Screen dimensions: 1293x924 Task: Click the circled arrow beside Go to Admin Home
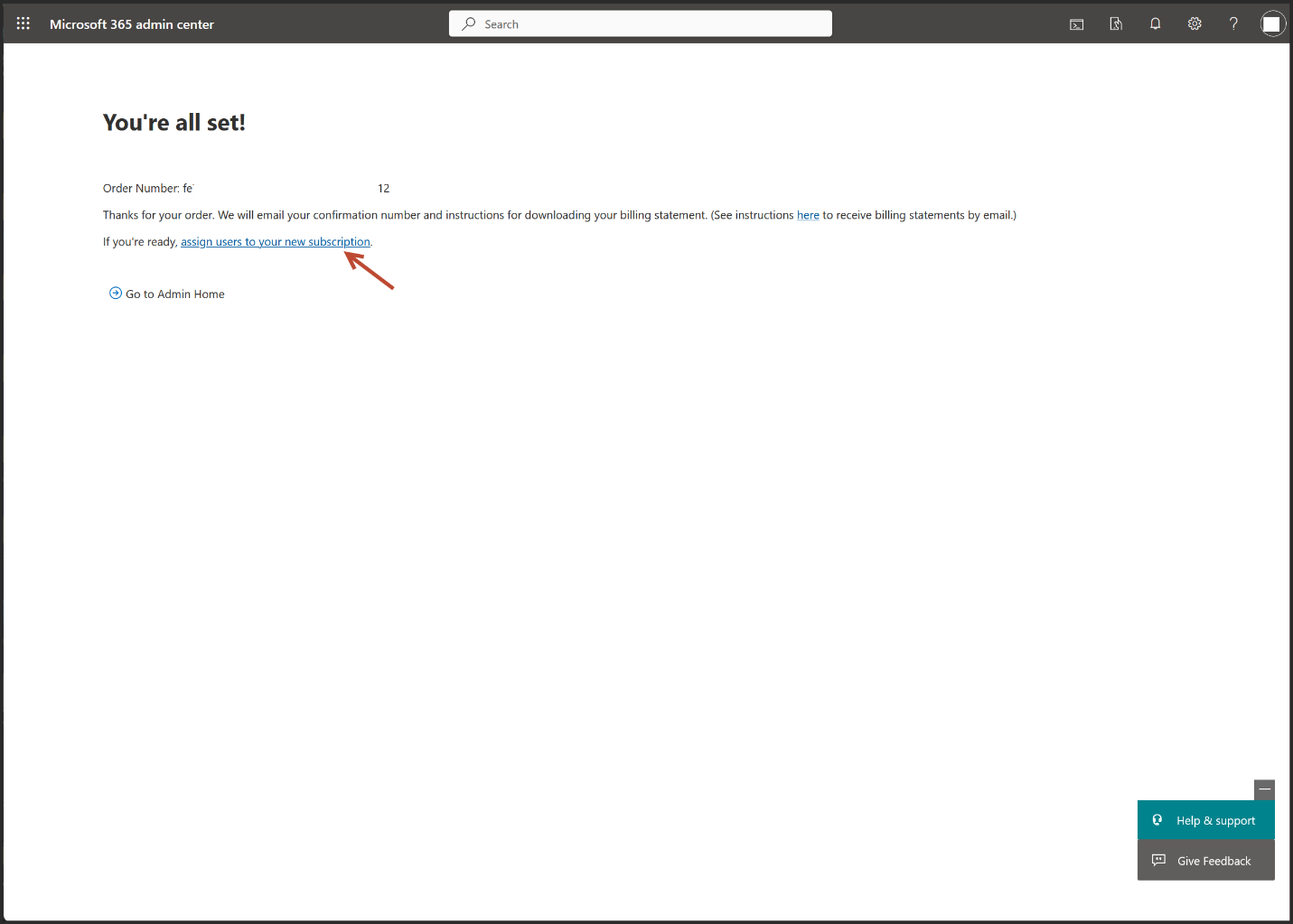click(116, 294)
